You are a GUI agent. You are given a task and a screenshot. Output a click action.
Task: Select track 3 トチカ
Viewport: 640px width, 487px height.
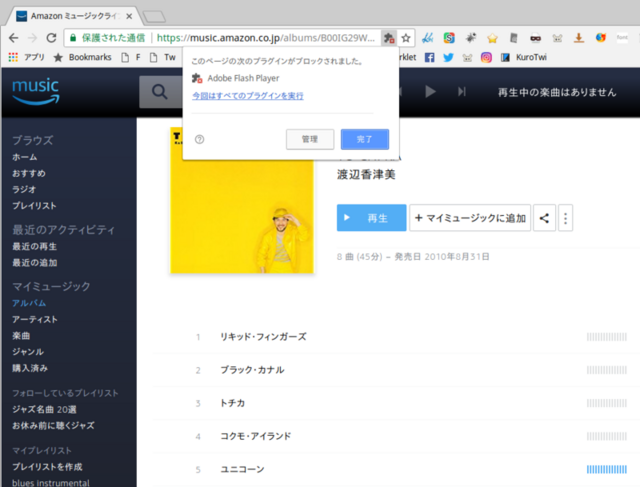pos(233,403)
